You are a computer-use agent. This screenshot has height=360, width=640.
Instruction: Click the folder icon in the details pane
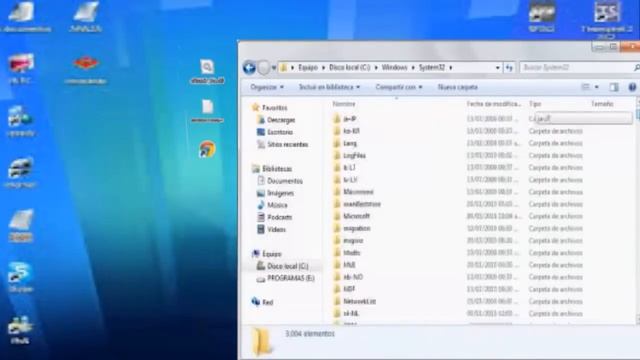click(x=261, y=342)
